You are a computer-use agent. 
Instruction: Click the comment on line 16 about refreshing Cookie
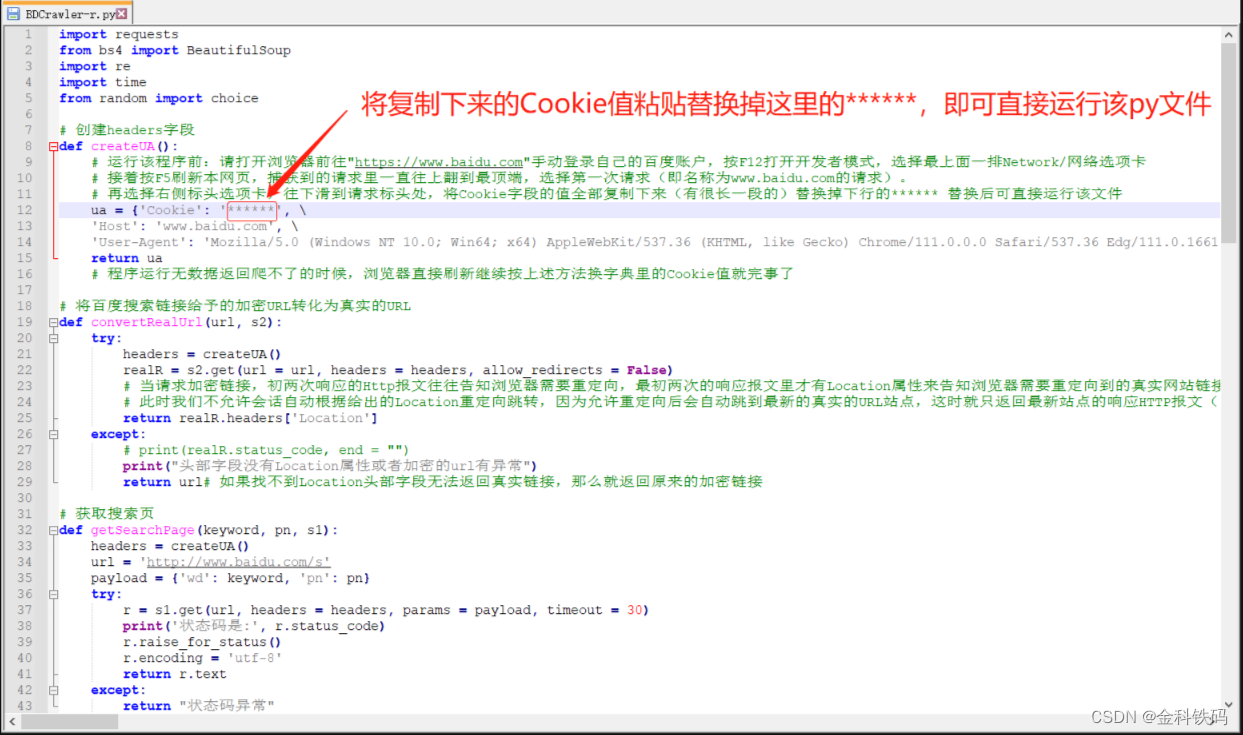tap(442, 274)
